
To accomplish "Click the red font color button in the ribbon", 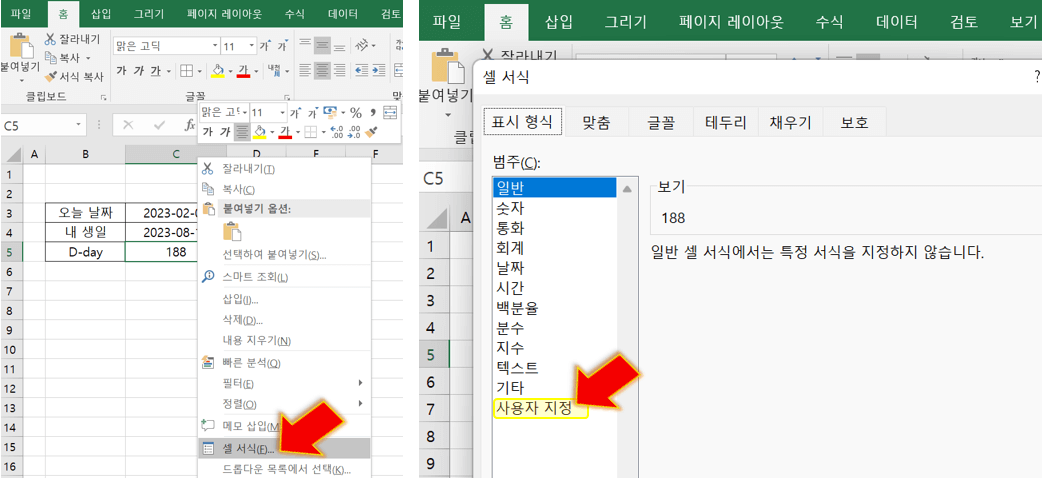I will pos(243,70).
